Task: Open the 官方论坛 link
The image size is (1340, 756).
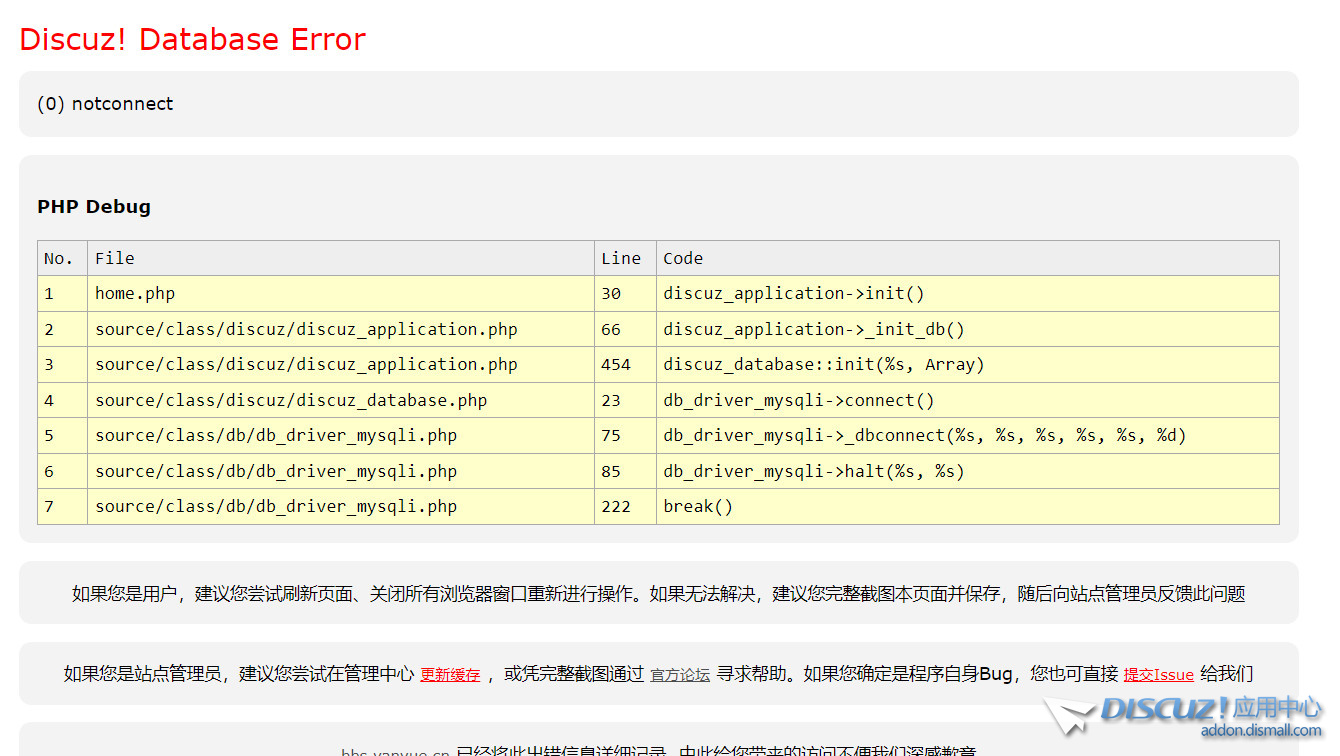Action: tap(680, 675)
